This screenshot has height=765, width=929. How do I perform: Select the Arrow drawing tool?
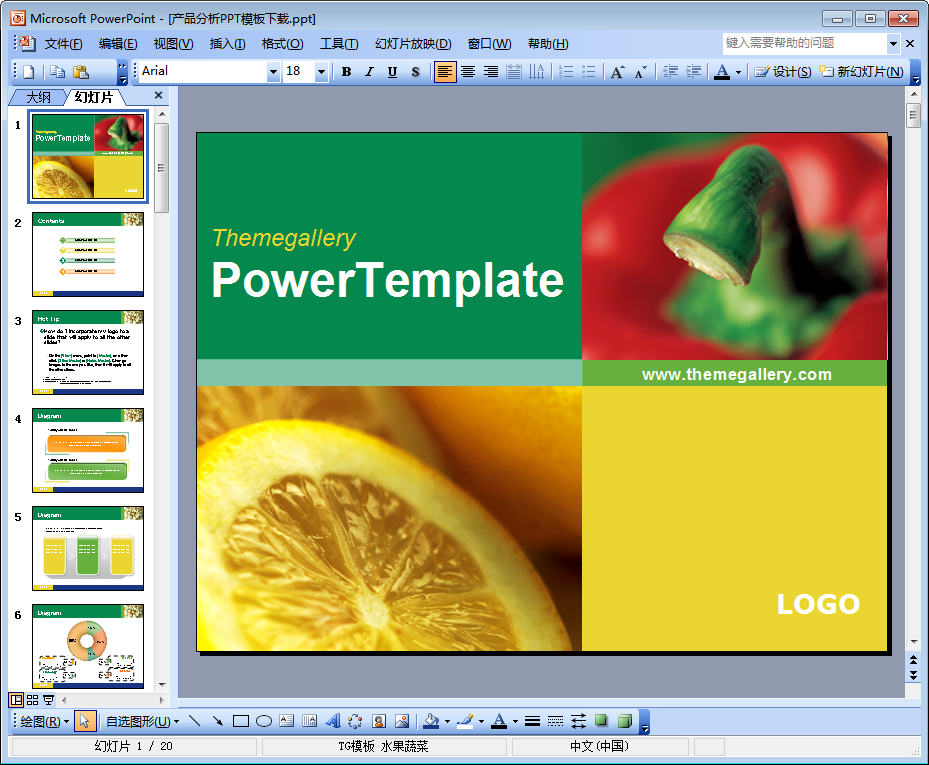(x=217, y=721)
